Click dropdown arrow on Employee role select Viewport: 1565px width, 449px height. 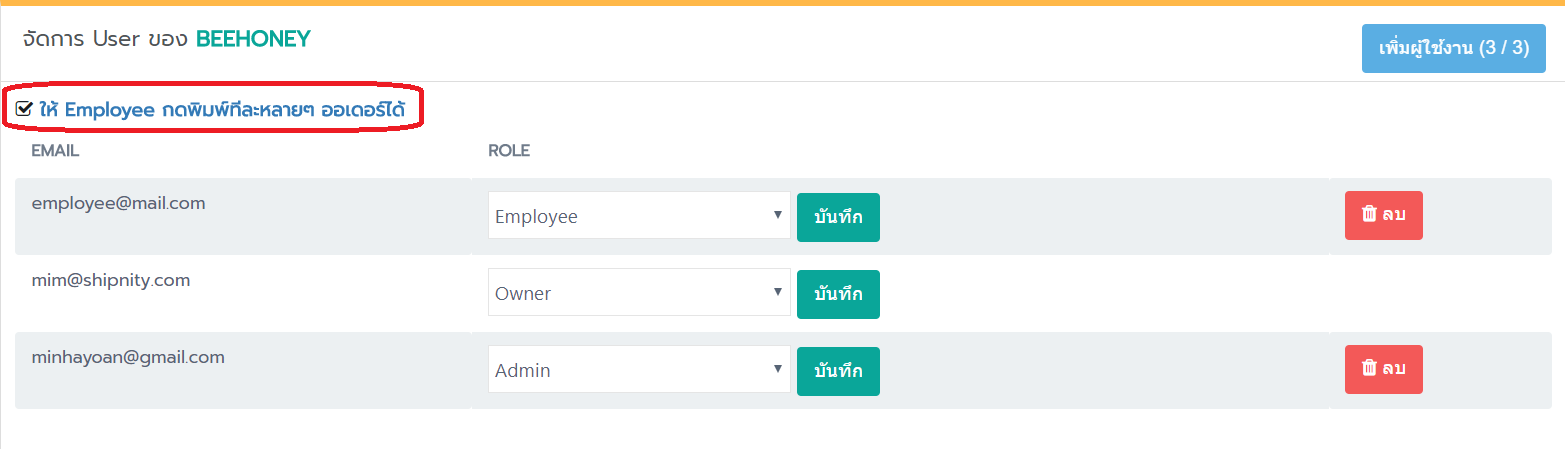click(777, 215)
